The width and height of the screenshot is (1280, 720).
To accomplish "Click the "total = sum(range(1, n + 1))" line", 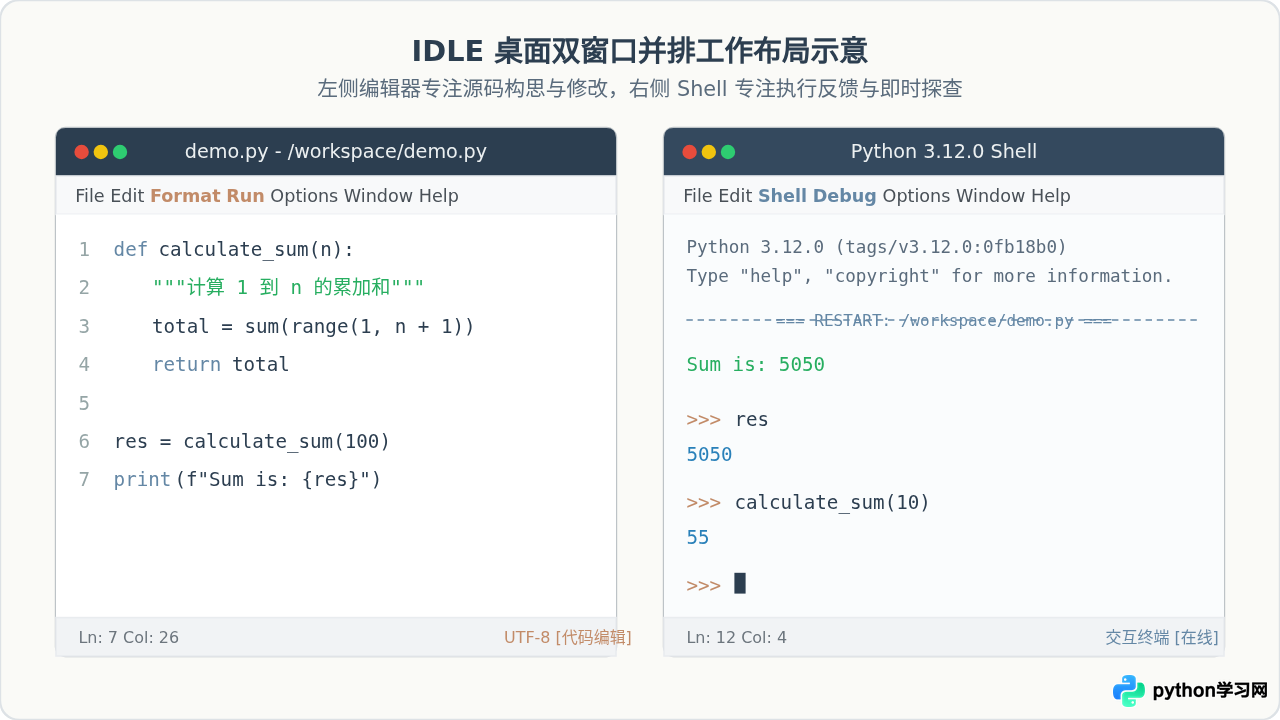I will [x=313, y=326].
